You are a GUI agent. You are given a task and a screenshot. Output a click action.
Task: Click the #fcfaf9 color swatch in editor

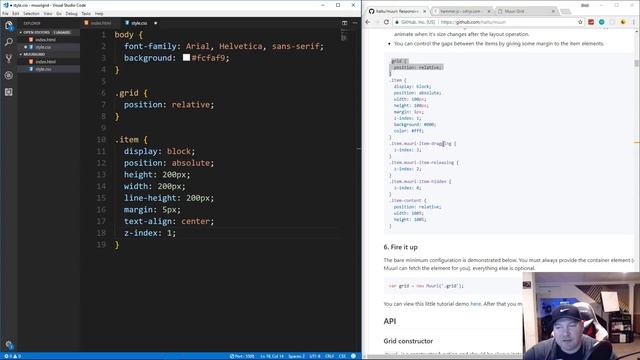[x=187, y=58]
